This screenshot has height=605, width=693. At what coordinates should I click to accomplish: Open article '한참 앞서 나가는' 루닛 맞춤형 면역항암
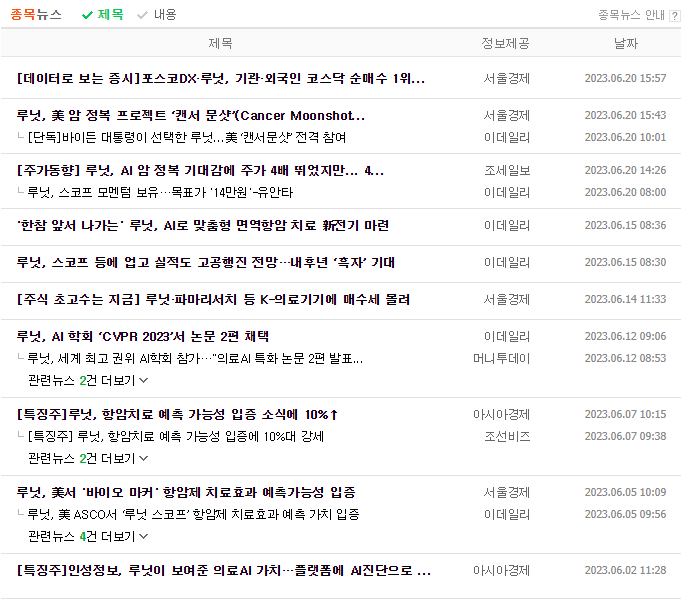(203, 225)
